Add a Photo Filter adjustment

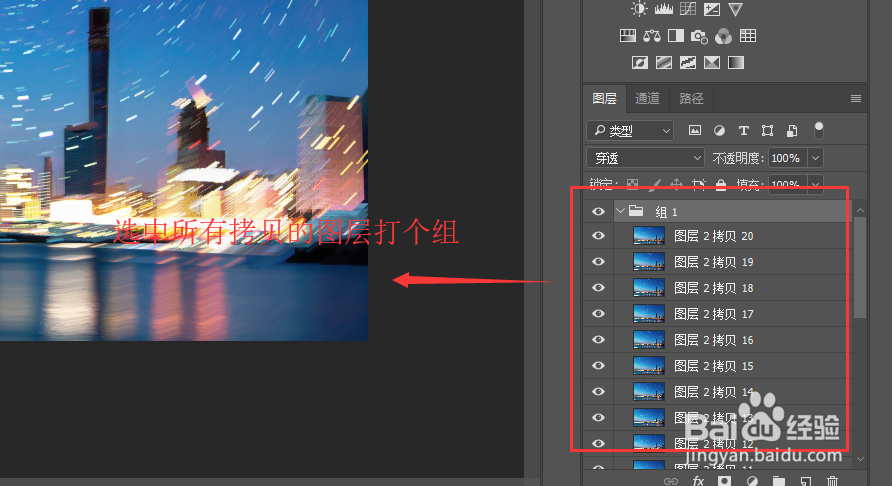click(x=699, y=36)
